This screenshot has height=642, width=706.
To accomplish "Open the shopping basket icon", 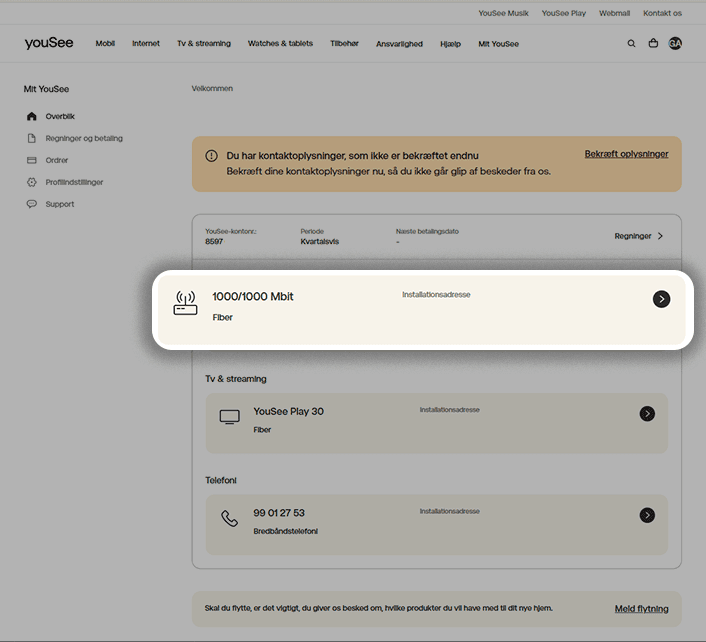I will 653,44.
